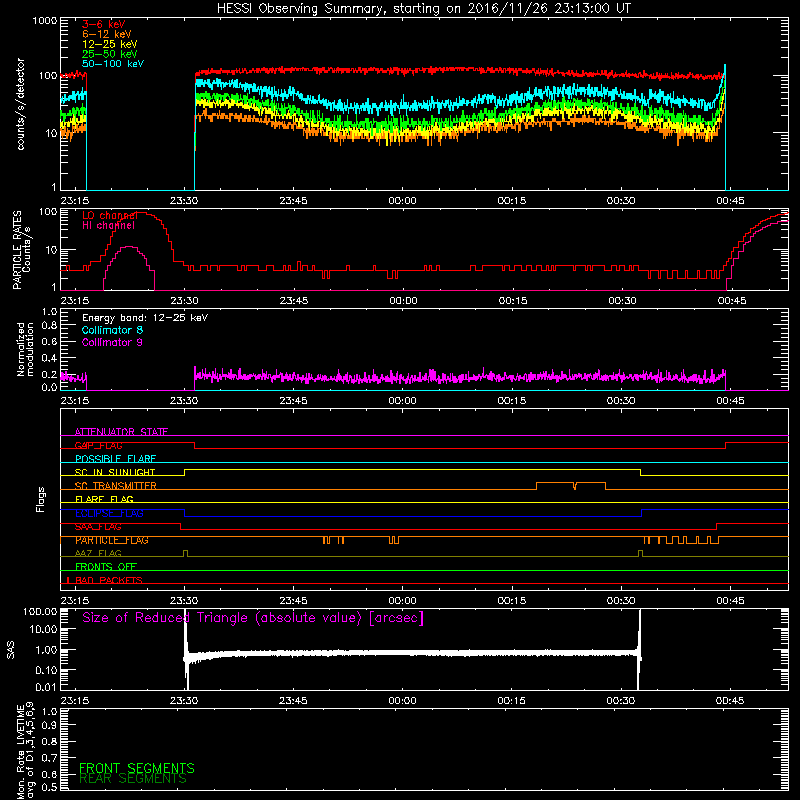
Task: Click the 'SC_TRANSMITTER' flag label
Action: [116, 486]
